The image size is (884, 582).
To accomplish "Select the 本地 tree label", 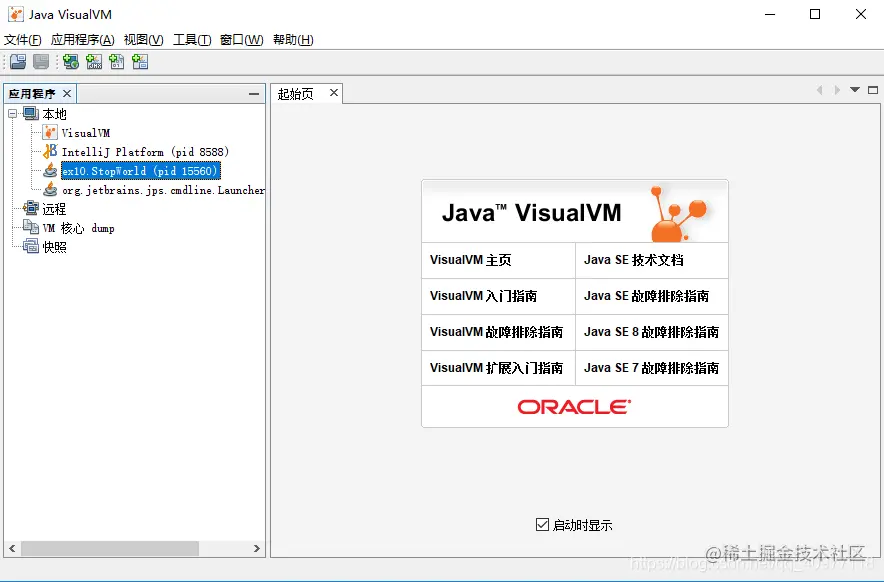I will [x=54, y=114].
